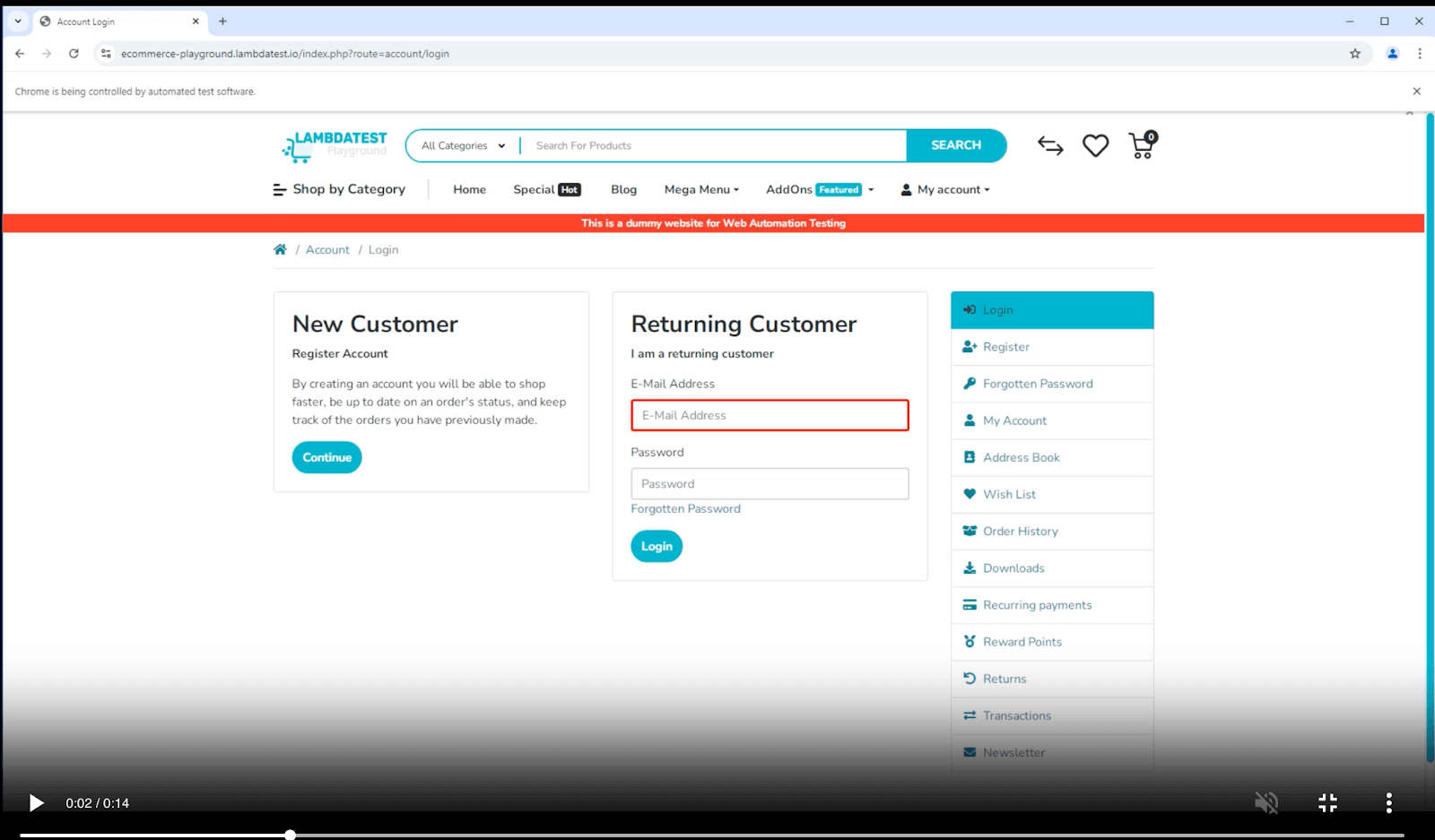Expand the Mega Menu dropdown
Image resolution: width=1435 pixels, height=840 pixels.
click(701, 189)
